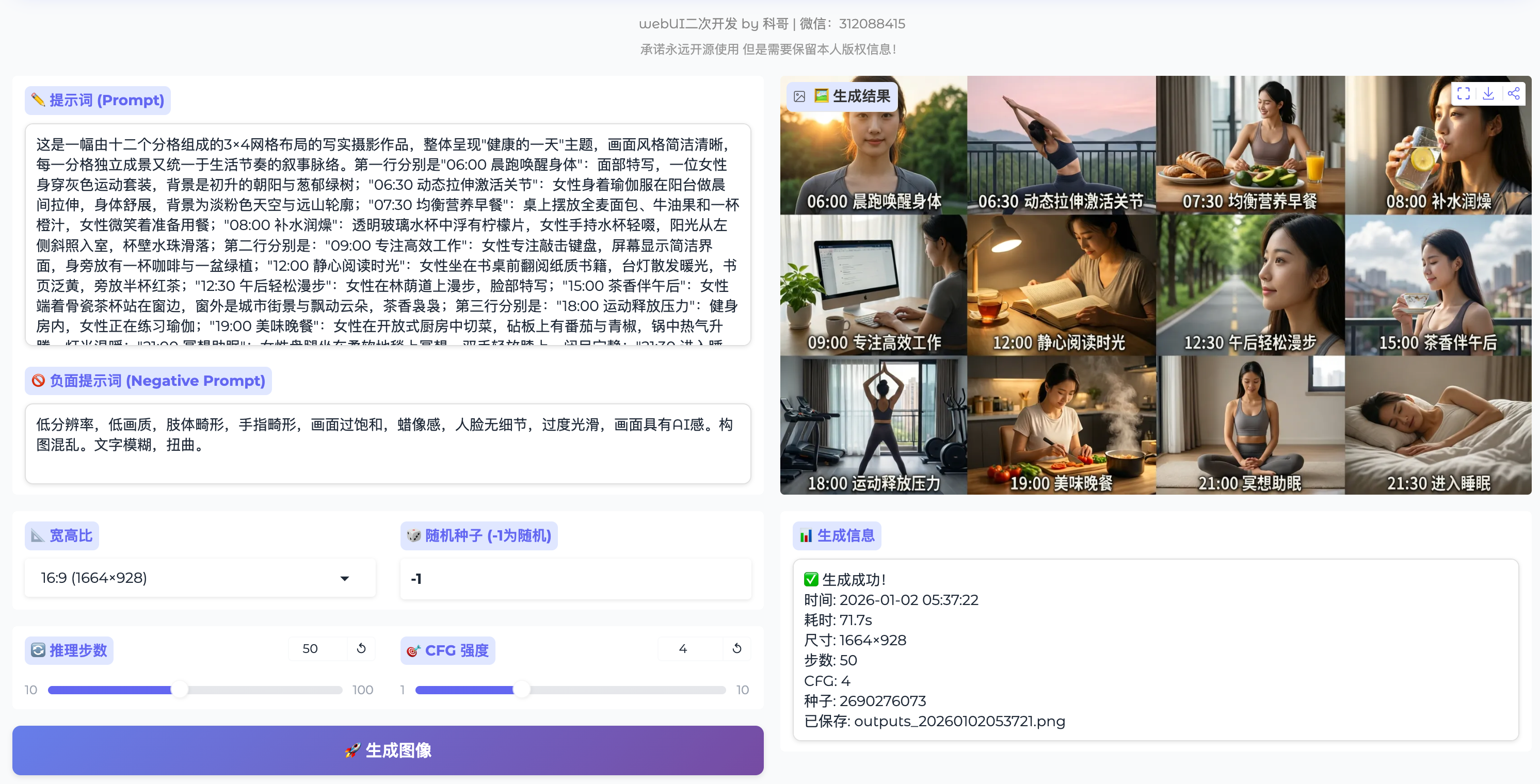
Task: Click the fullscreen icon on generated image
Action: click(x=1464, y=94)
